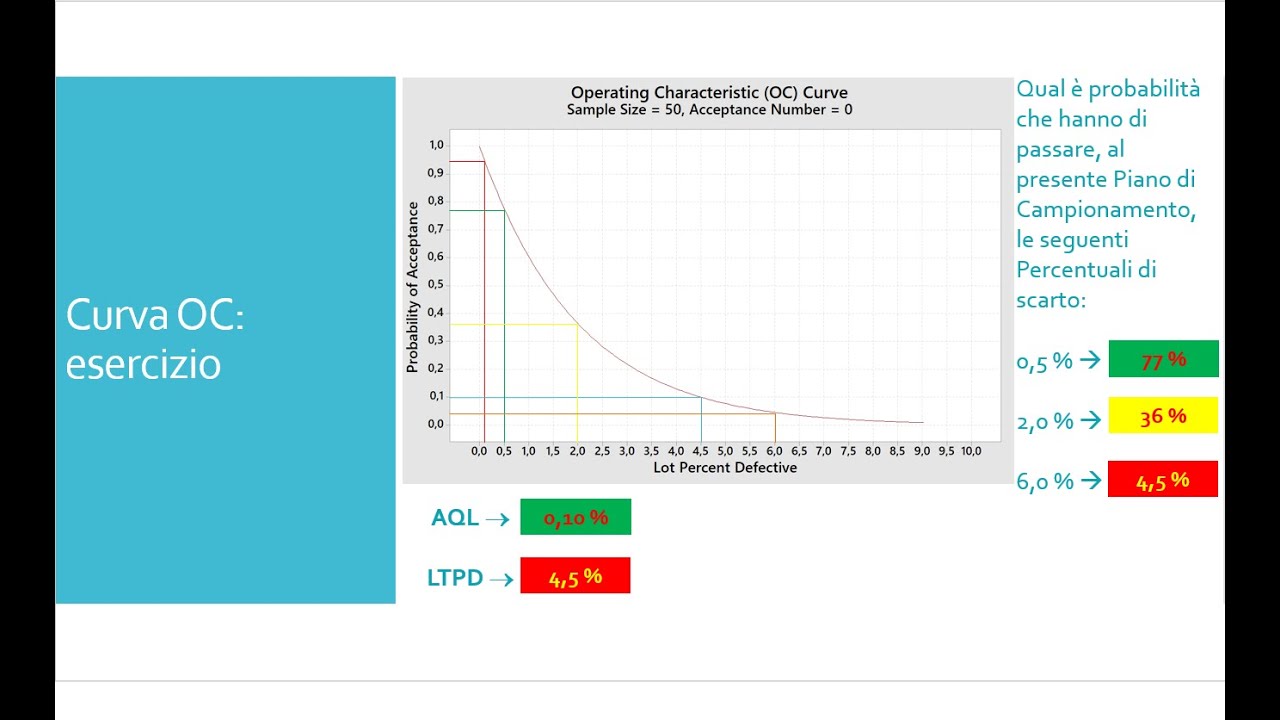This screenshot has height=720, width=1280.
Task: Click the 2,0 % question label
Action: point(1045,422)
